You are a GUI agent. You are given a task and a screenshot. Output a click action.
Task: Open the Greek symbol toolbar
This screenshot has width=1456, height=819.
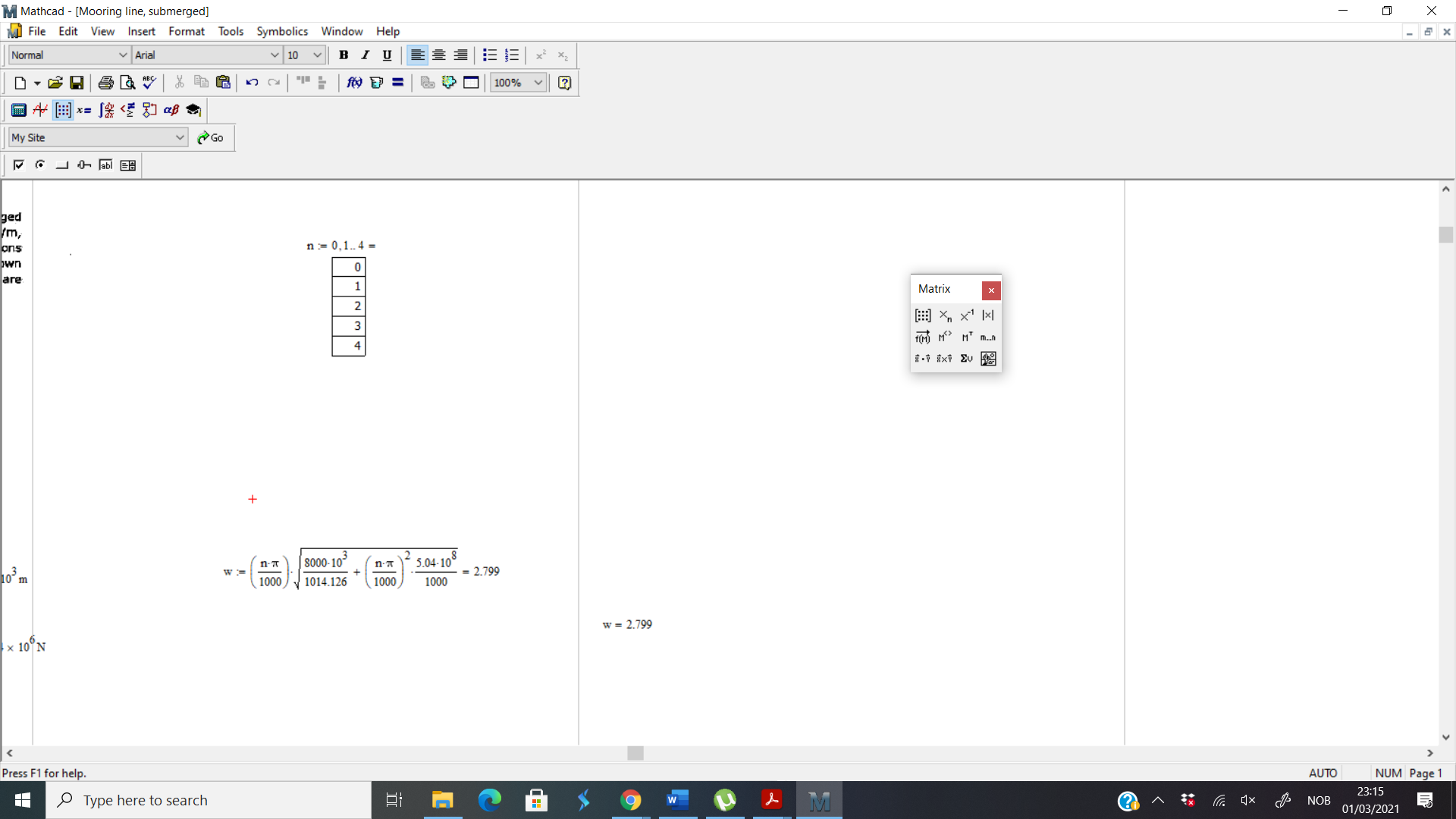(x=171, y=110)
